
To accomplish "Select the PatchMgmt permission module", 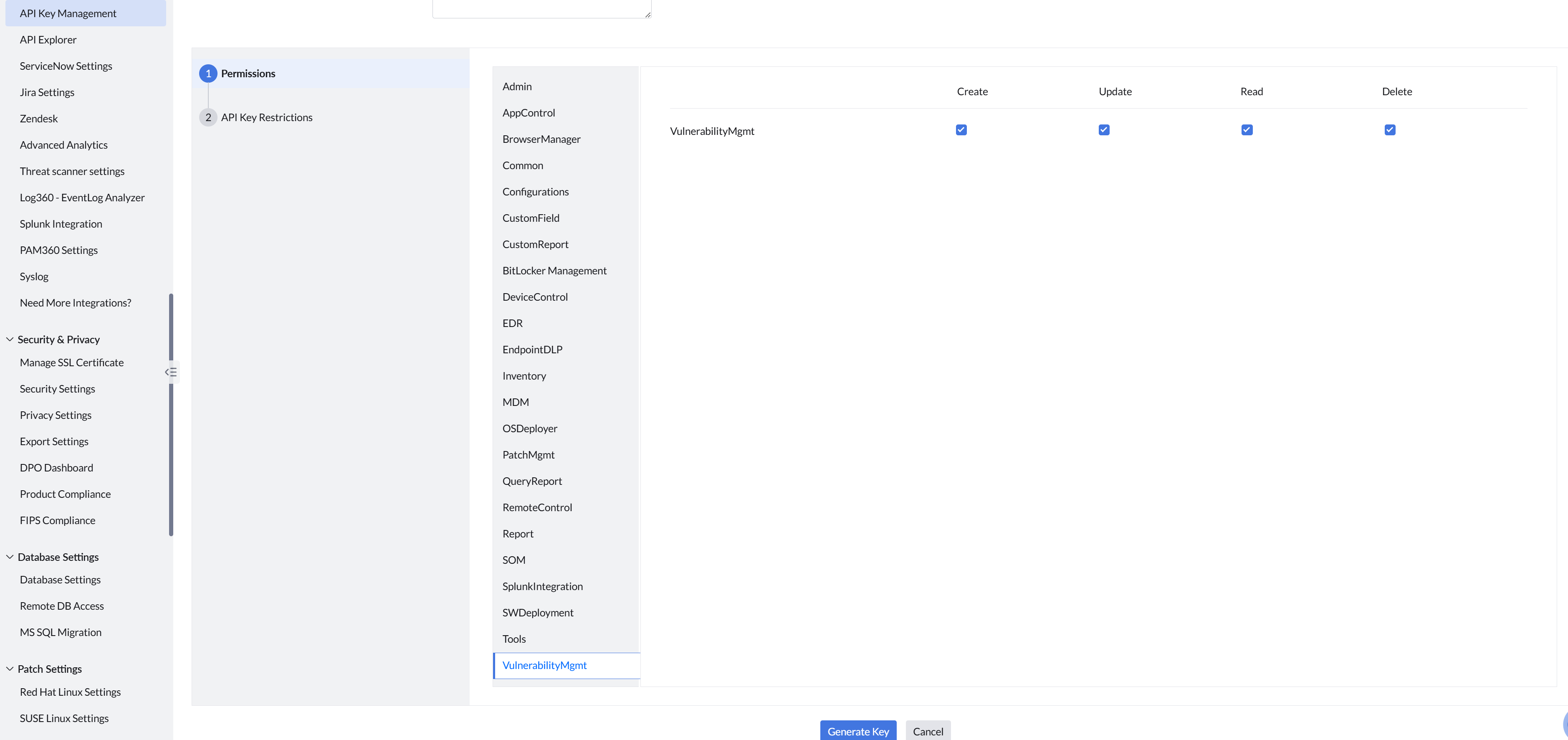I will [529, 454].
